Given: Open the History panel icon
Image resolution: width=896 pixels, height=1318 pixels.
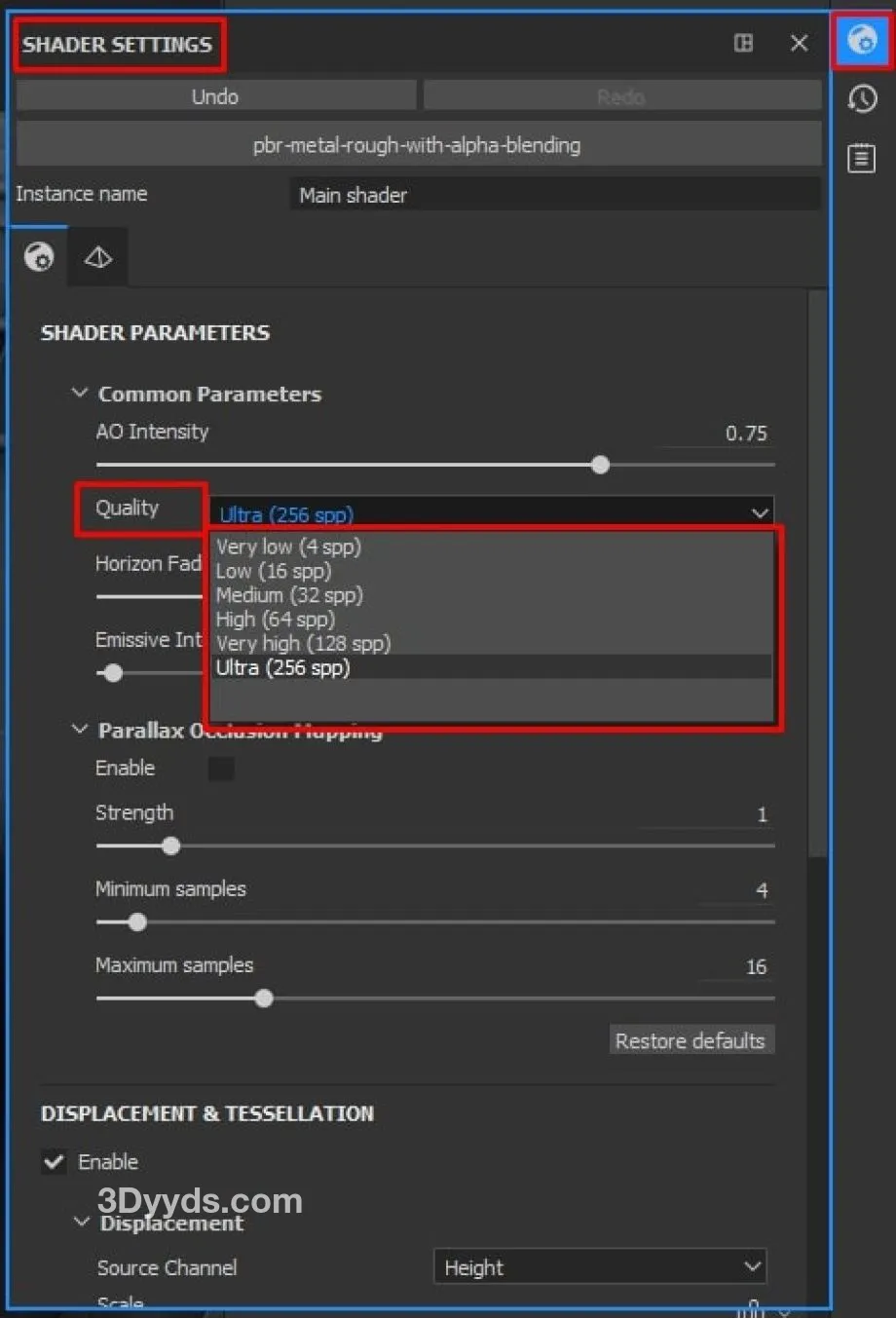Looking at the screenshot, I should pyautogui.click(x=862, y=98).
